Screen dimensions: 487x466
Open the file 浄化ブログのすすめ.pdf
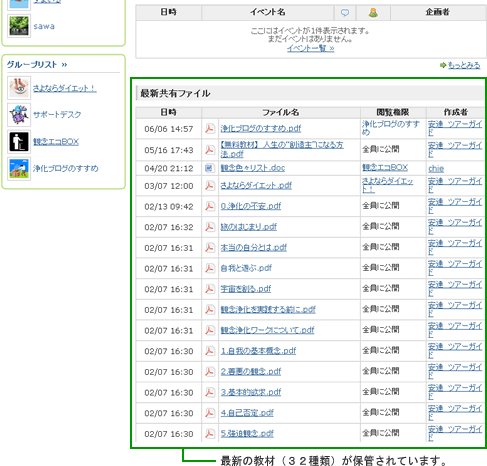(x=261, y=128)
